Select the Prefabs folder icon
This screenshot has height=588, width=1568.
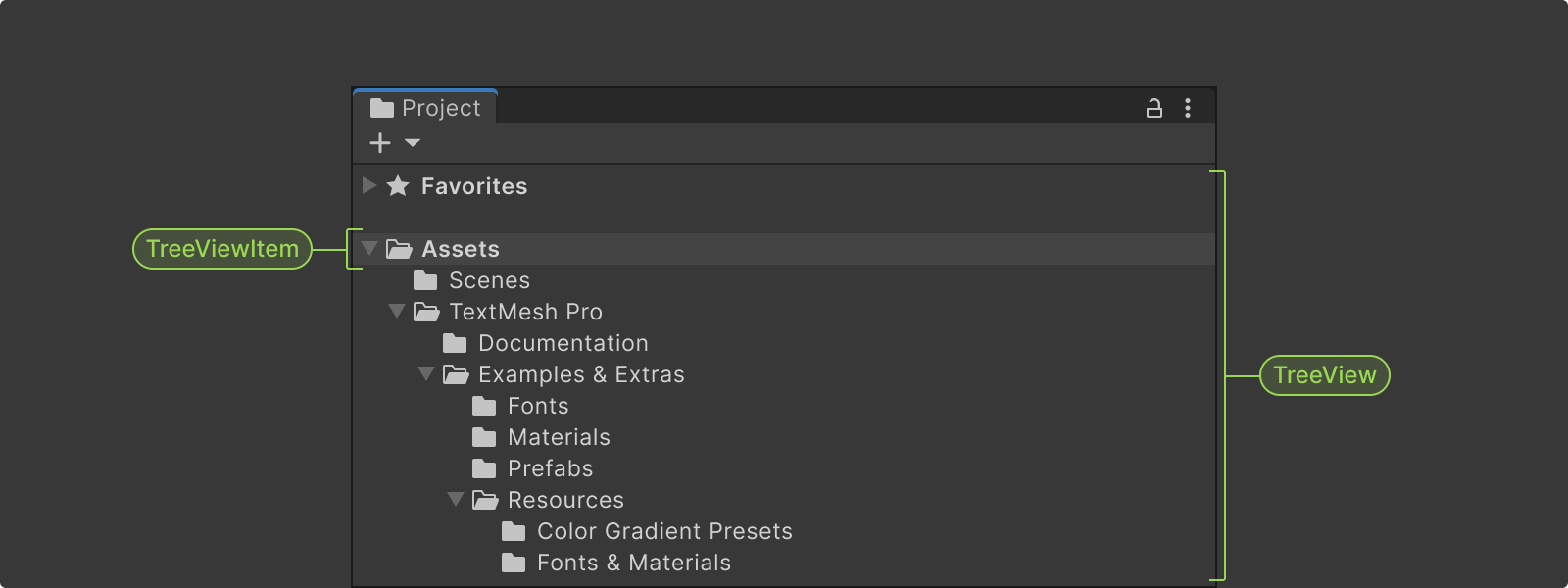click(484, 469)
